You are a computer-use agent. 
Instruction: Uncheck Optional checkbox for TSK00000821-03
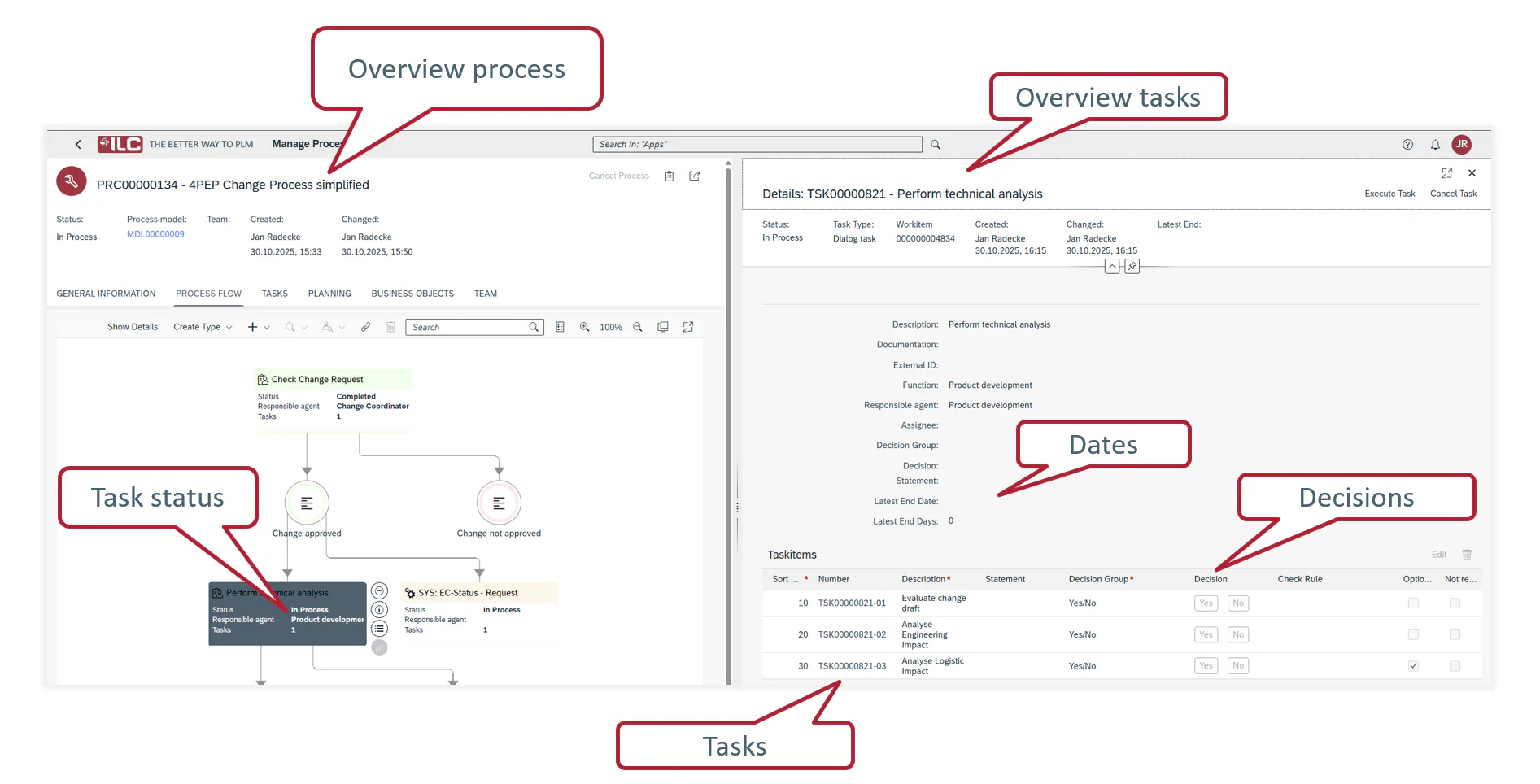[1413, 666]
